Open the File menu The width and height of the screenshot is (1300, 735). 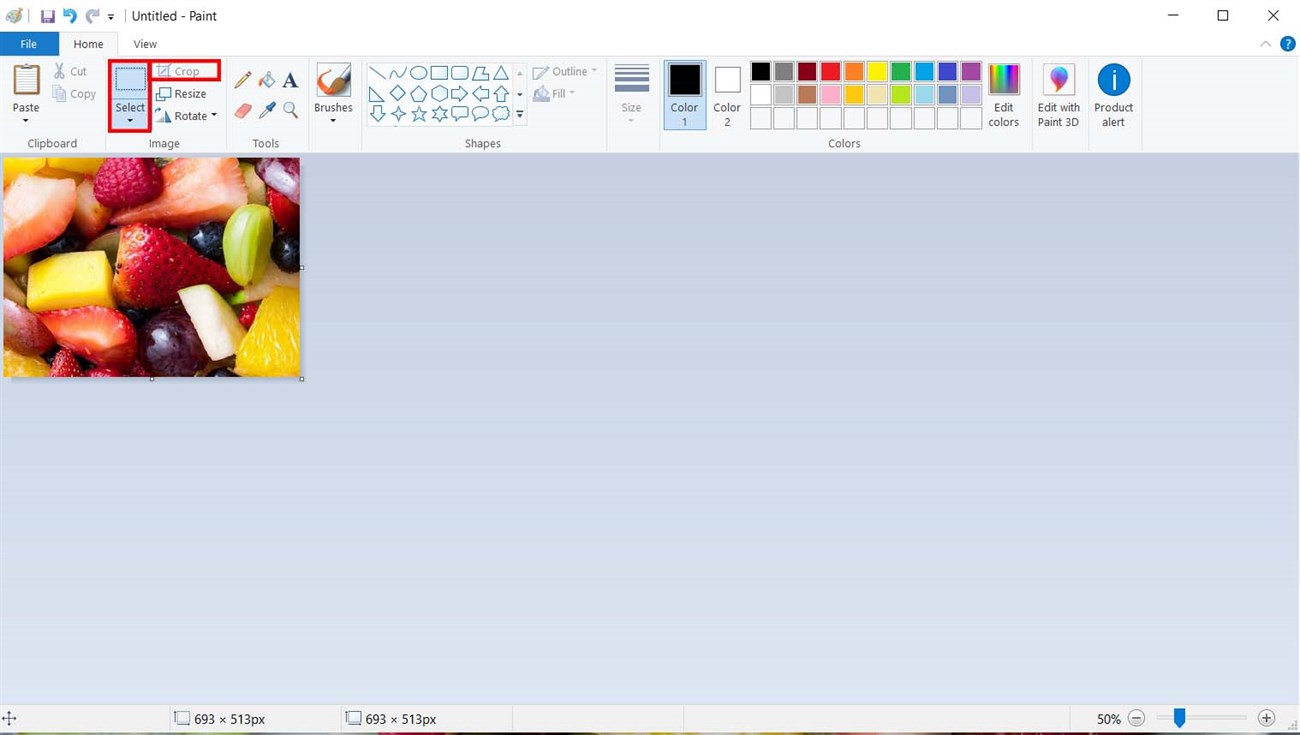pos(29,44)
